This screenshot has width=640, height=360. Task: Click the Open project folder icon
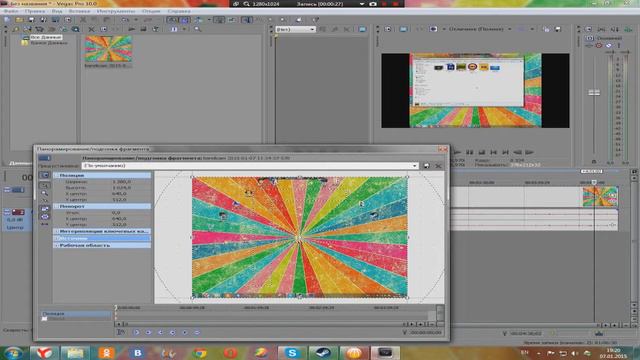tap(19, 20)
